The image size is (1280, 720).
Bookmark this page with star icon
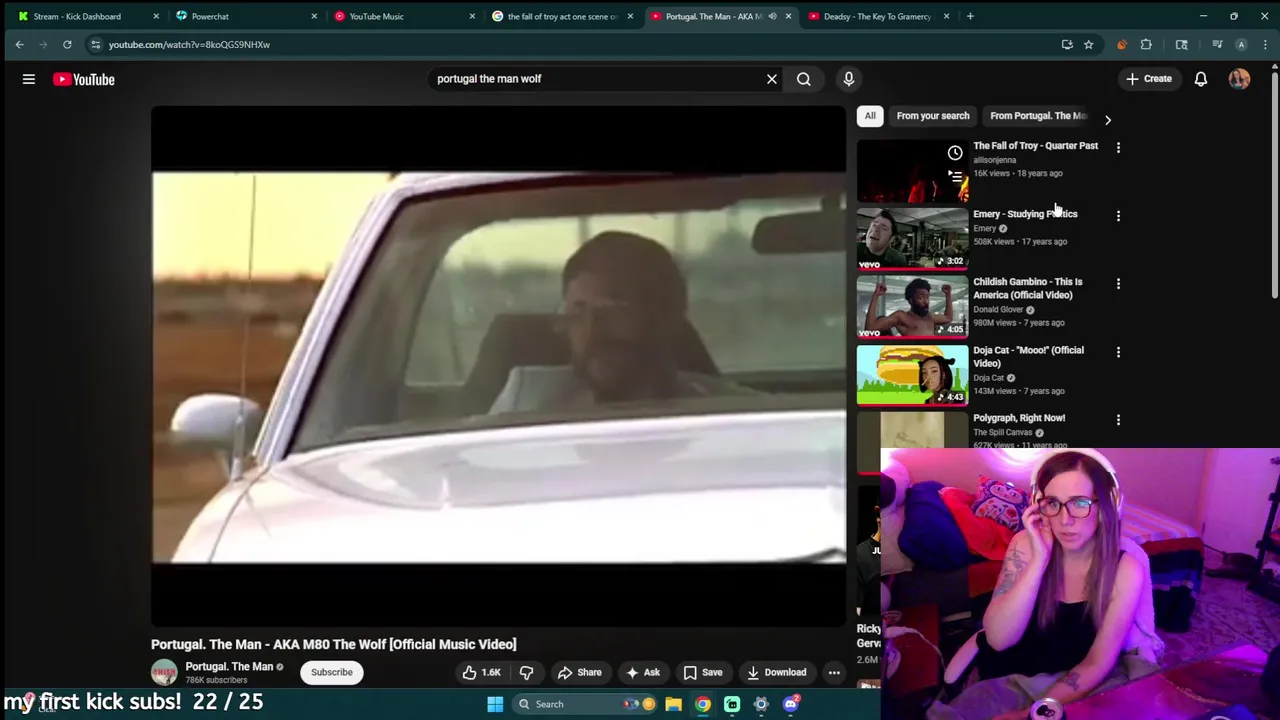(x=1088, y=44)
